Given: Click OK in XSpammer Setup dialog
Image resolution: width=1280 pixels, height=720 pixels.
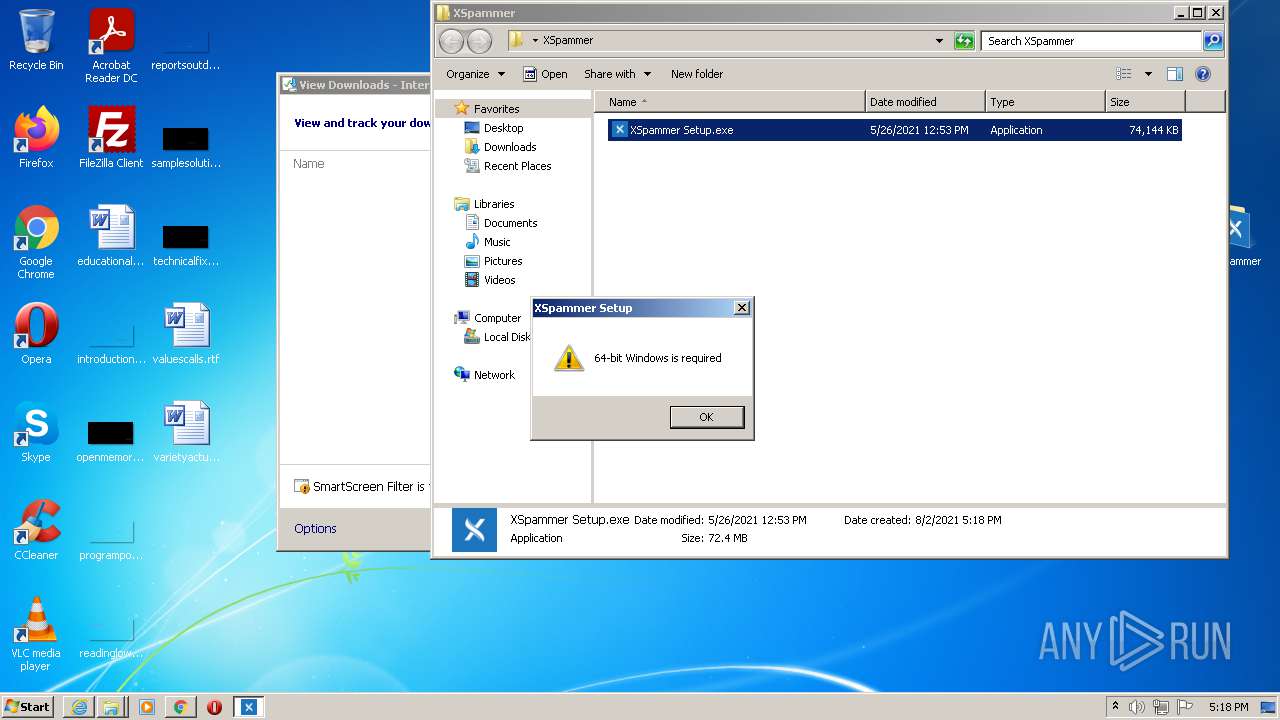Looking at the screenshot, I should 707,417.
